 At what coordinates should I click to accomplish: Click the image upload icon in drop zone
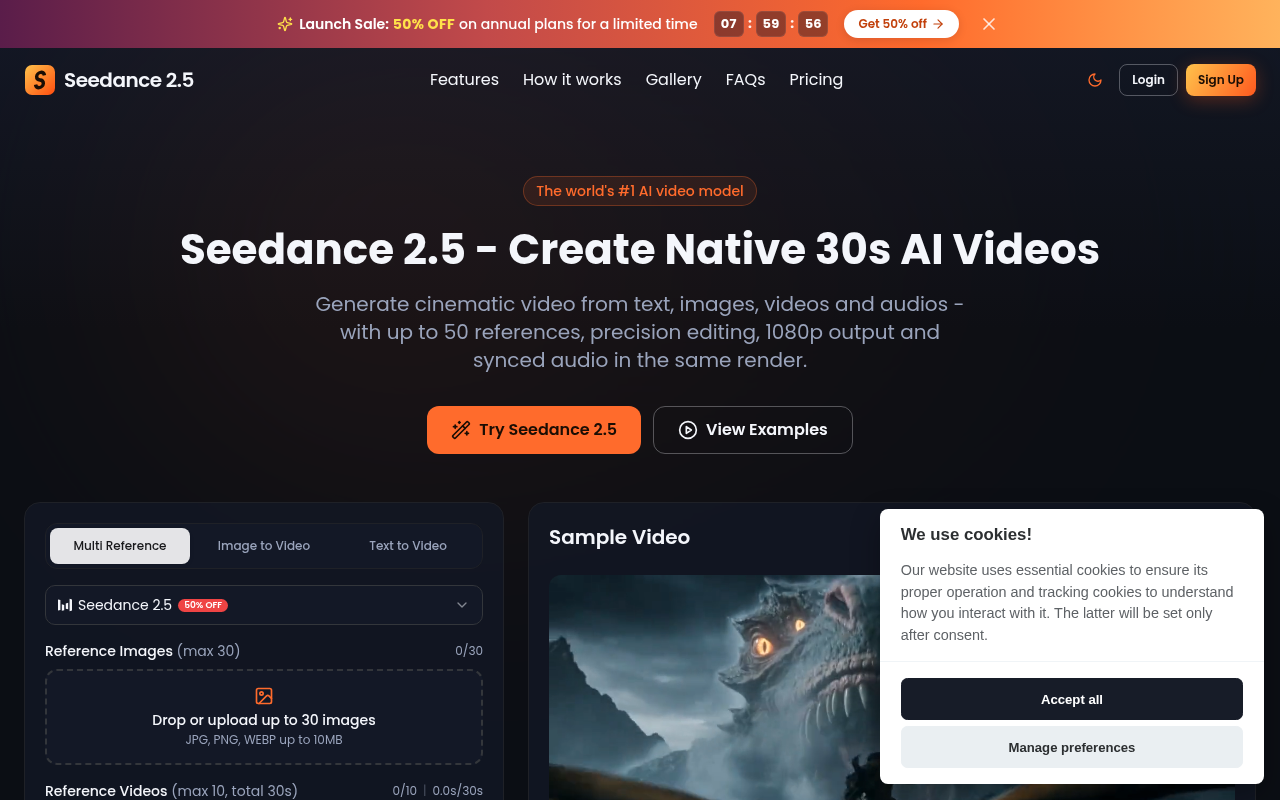coord(264,696)
